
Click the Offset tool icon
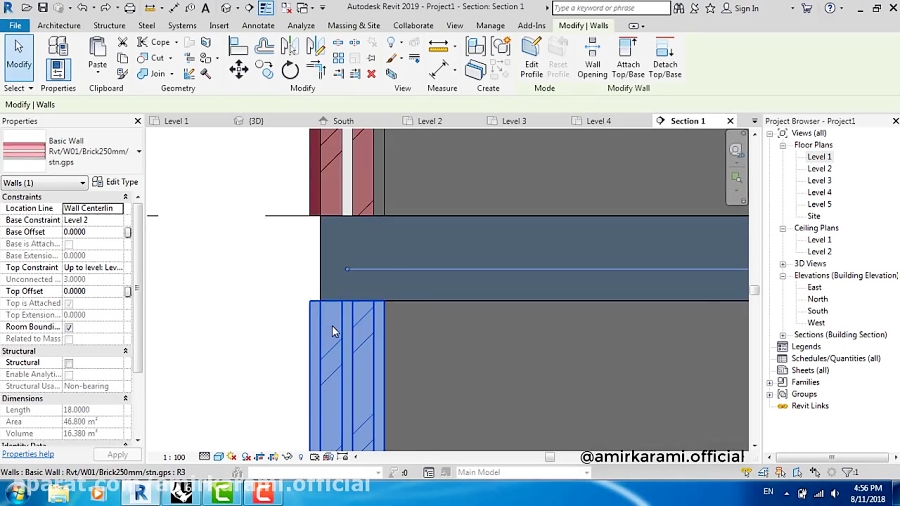tap(264, 46)
